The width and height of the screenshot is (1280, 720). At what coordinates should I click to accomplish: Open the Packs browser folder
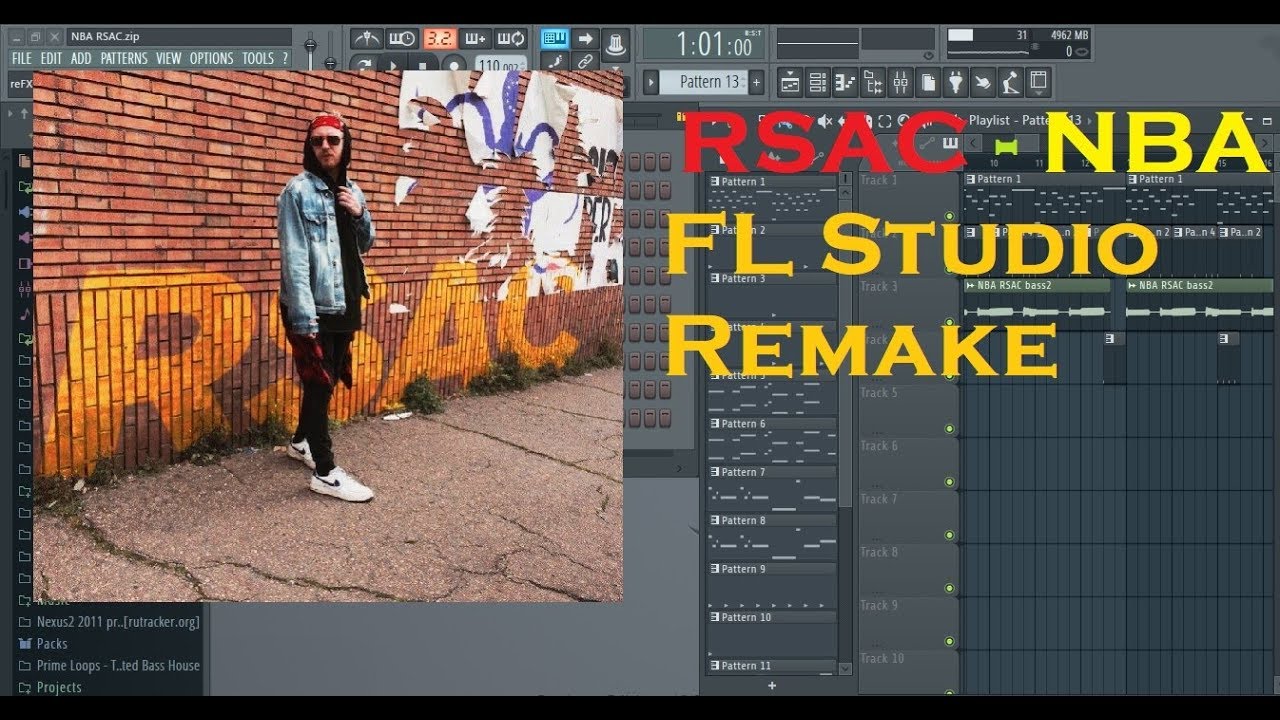tap(43, 644)
